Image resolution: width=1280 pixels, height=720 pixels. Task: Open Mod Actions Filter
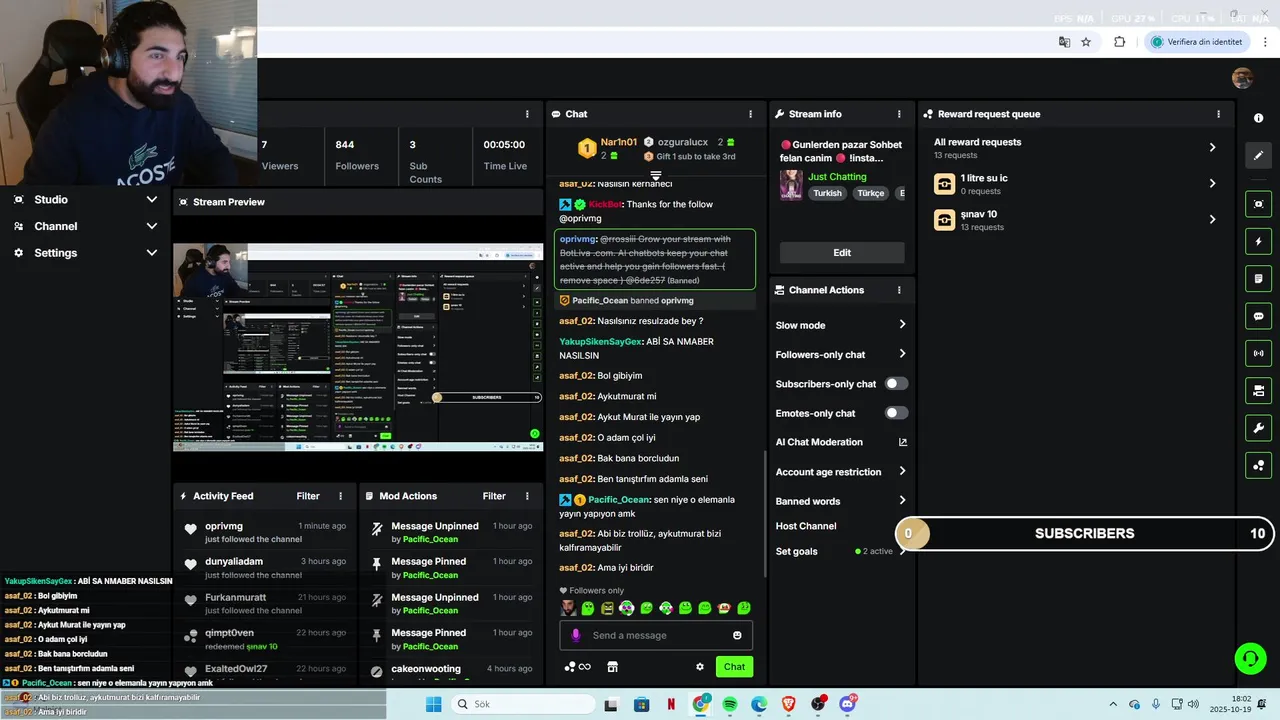494,496
